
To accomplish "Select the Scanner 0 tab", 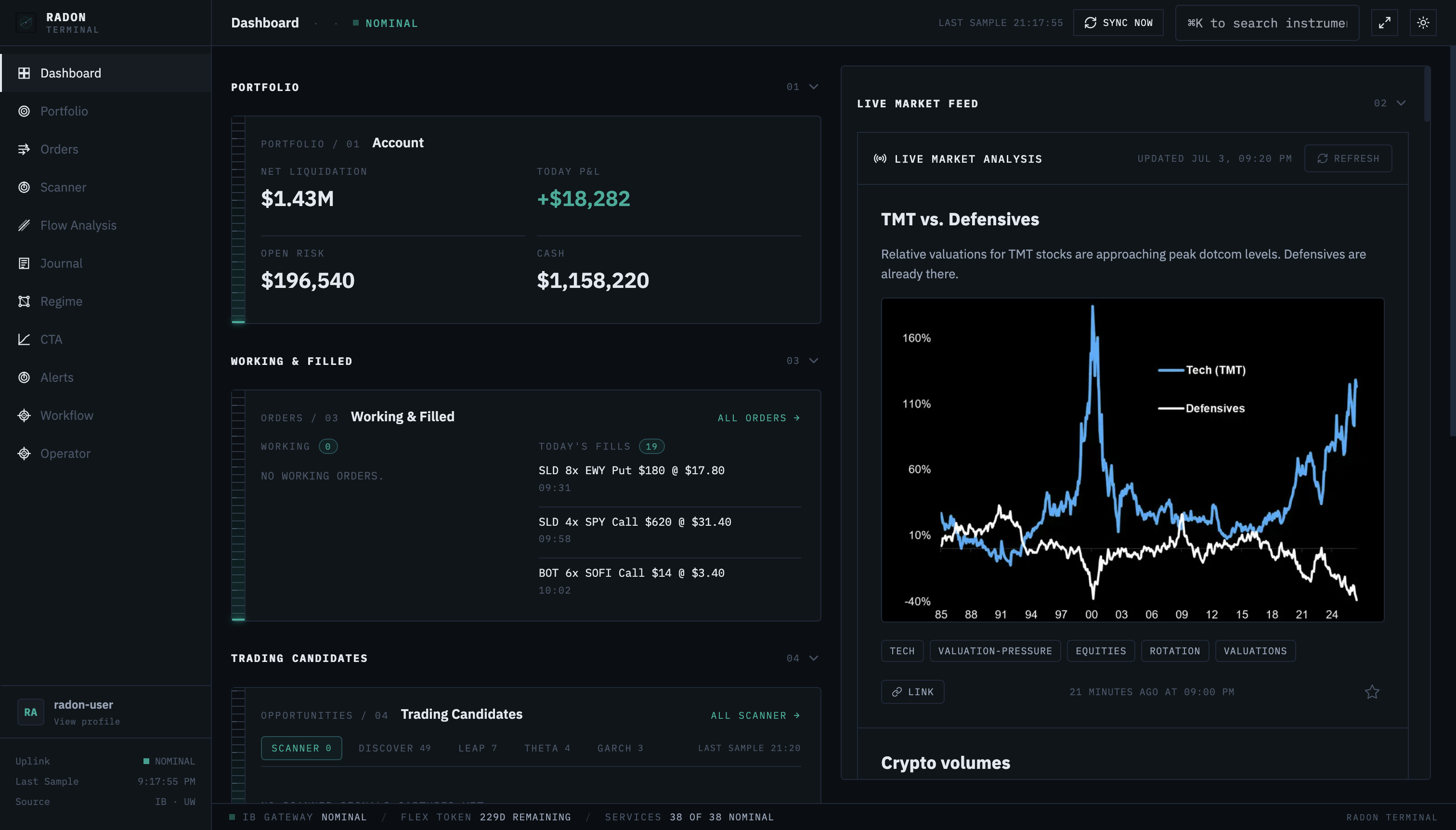I will (301, 748).
